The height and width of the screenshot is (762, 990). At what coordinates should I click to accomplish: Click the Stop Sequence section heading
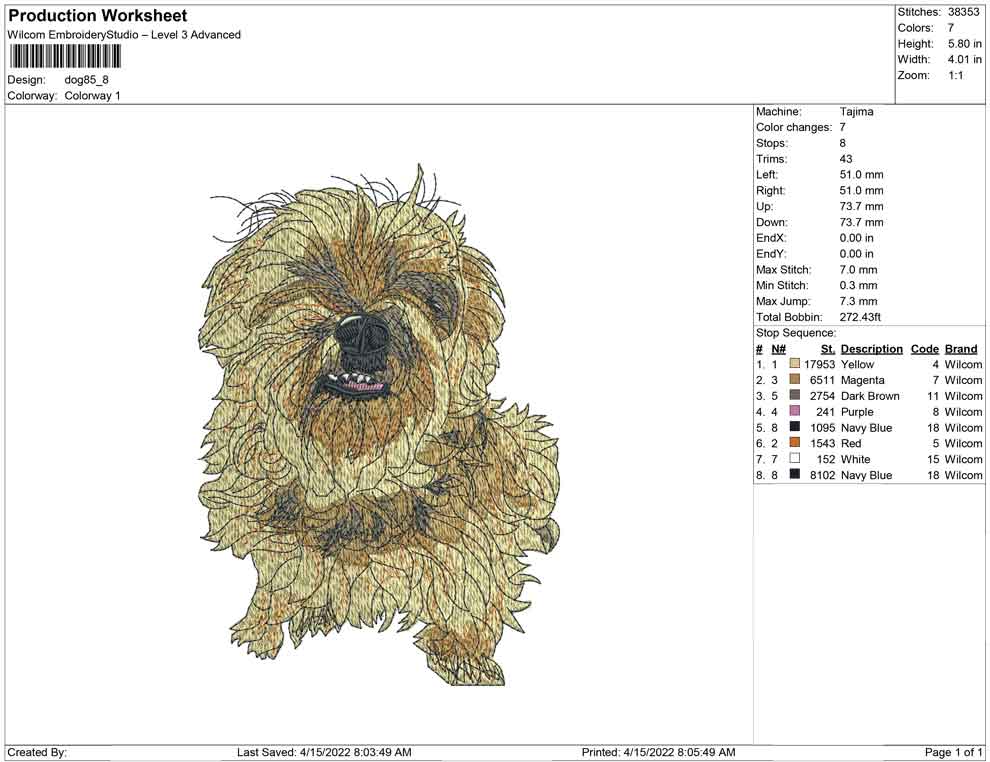794,332
